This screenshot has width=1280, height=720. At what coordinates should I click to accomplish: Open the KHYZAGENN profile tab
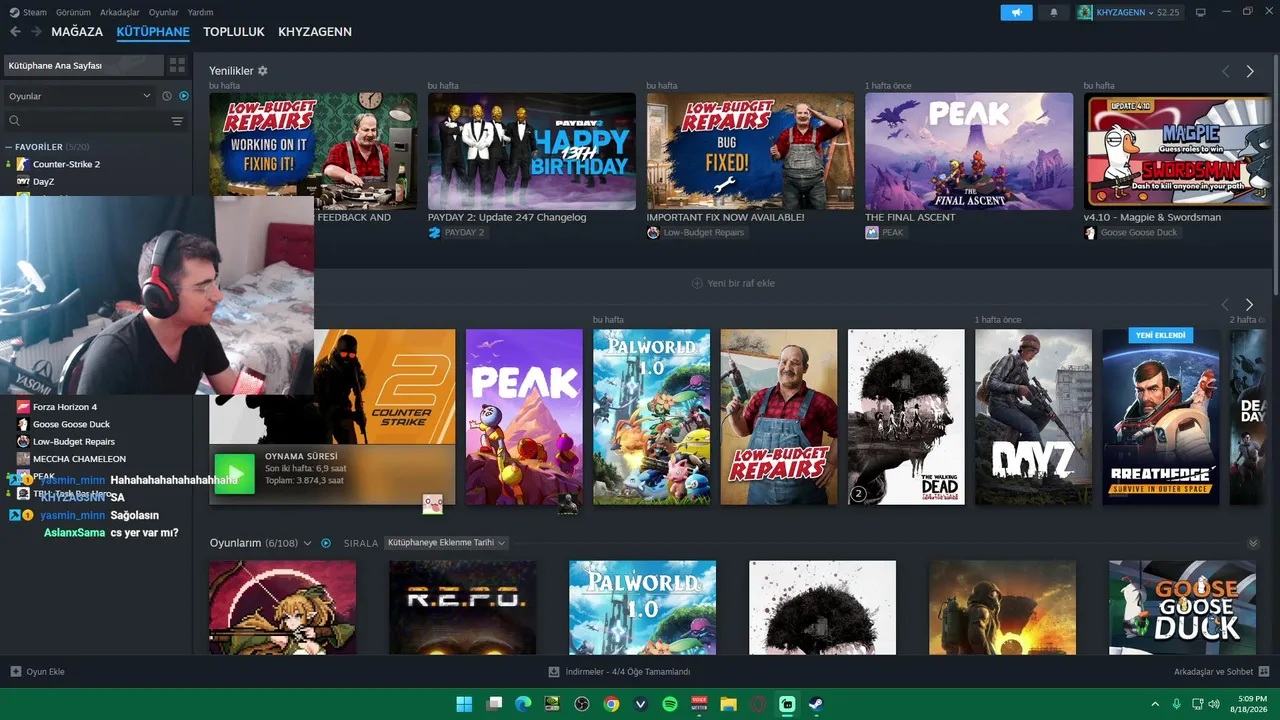[315, 32]
